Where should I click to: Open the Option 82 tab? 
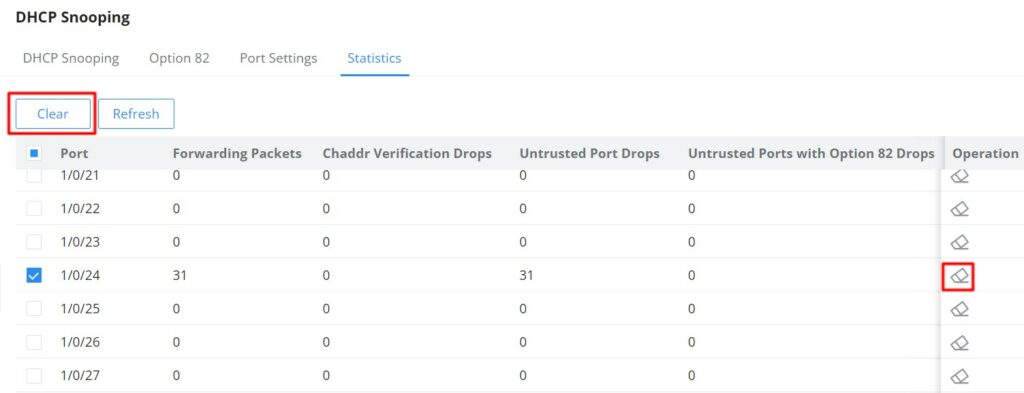[180, 58]
